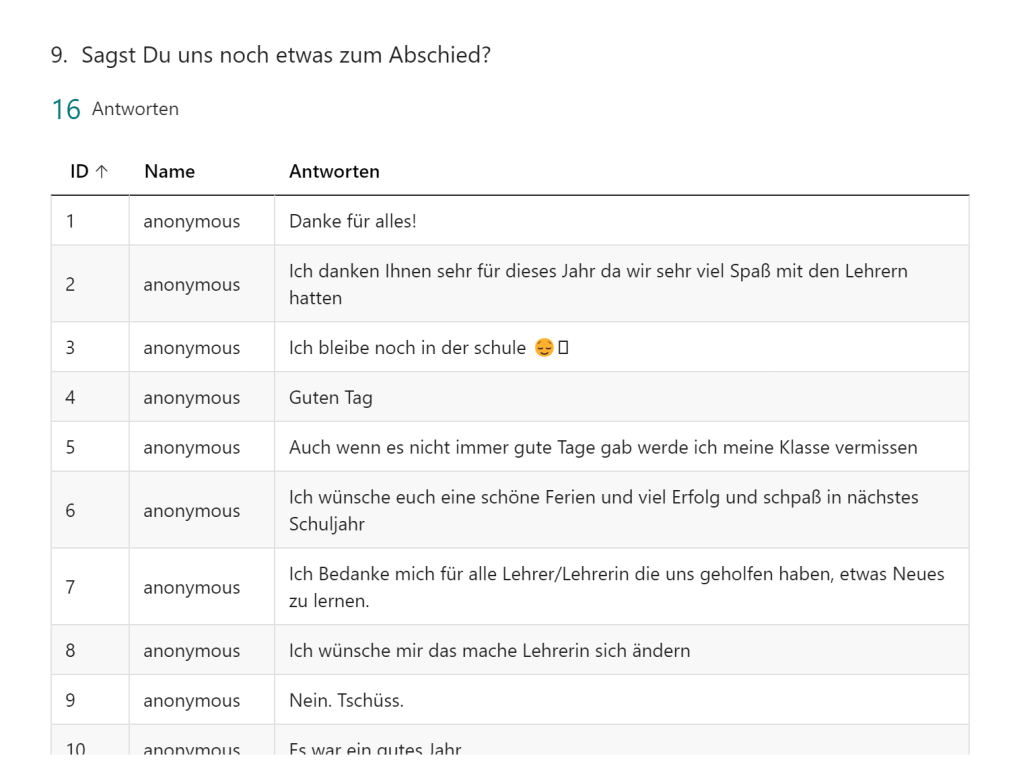Click the 'anonymous' name in row 1
This screenshot has width=1023, height=766.
tap(191, 221)
